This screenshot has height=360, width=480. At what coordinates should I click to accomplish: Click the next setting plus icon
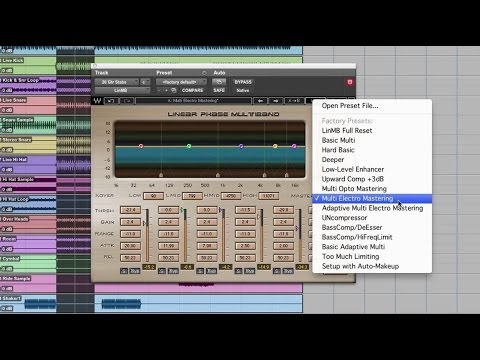click(166, 90)
